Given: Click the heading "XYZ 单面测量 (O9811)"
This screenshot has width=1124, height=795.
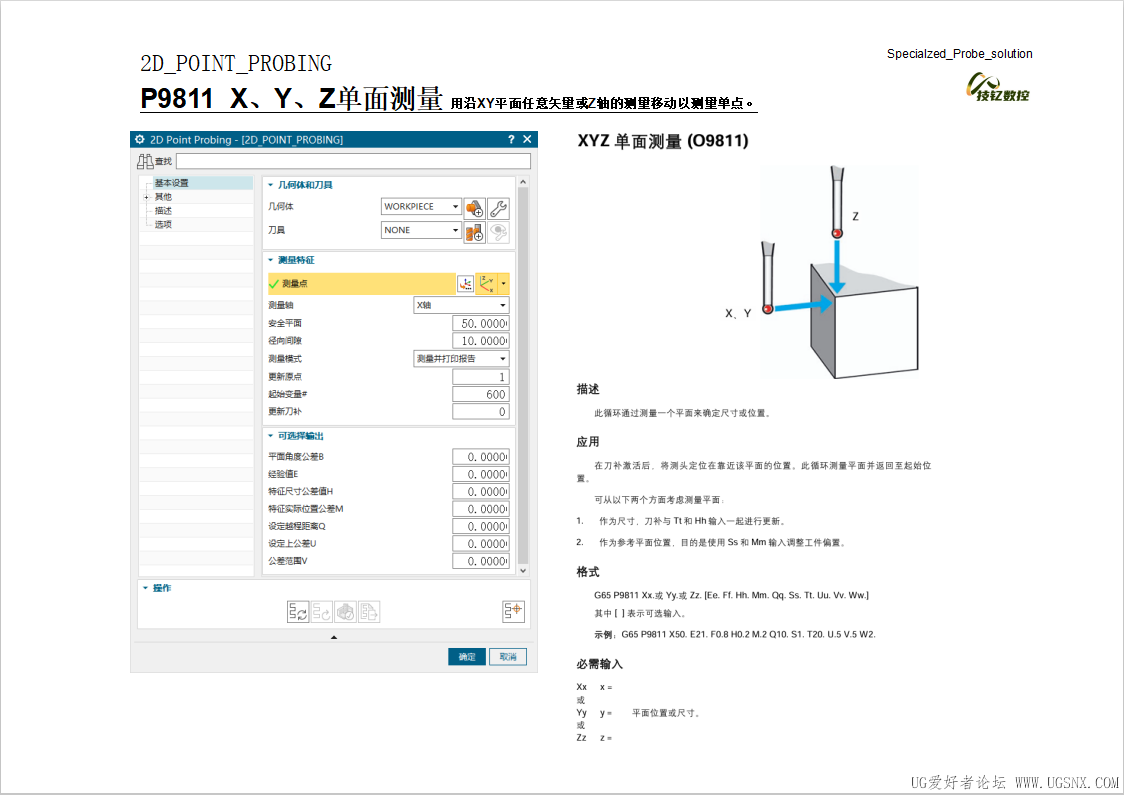Looking at the screenshot, I should [x=663, y=141].
